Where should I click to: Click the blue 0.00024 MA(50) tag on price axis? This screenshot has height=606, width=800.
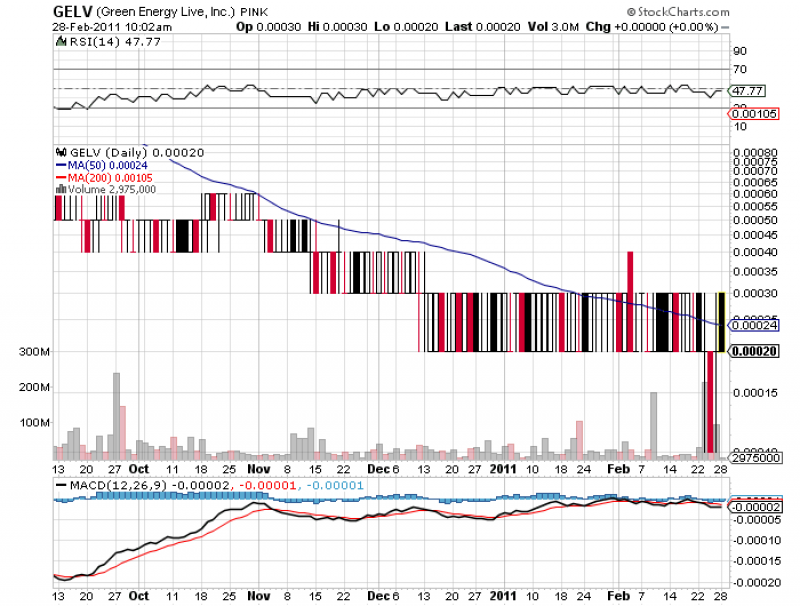[x=755, y=325]
